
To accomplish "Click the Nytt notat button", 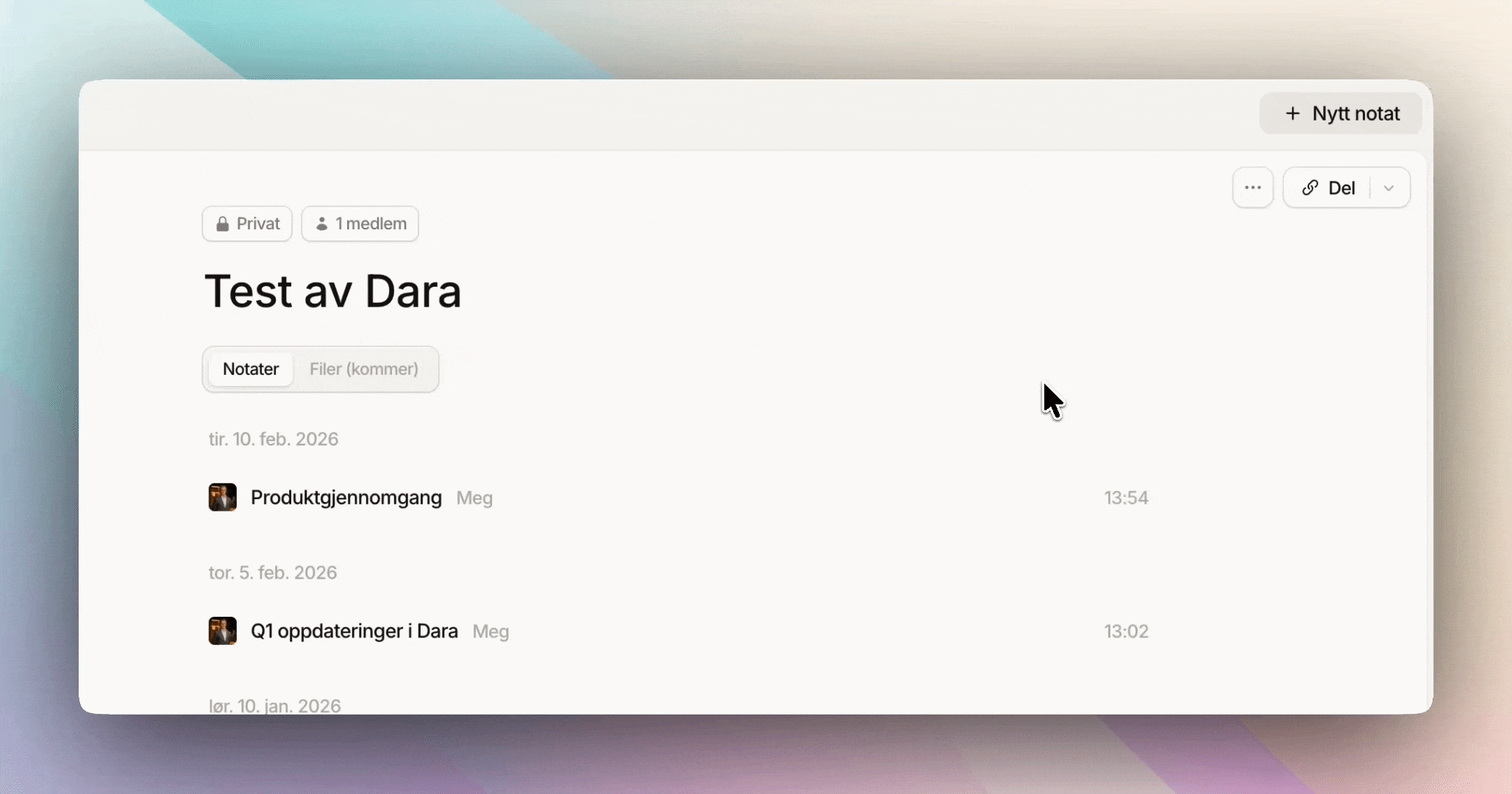I will [1355, 113].
